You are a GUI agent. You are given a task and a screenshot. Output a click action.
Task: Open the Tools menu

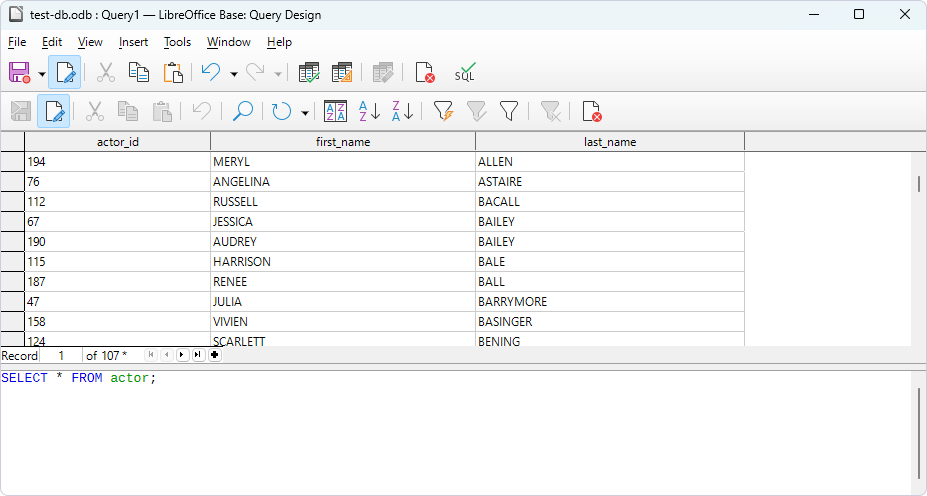point(177,42)
